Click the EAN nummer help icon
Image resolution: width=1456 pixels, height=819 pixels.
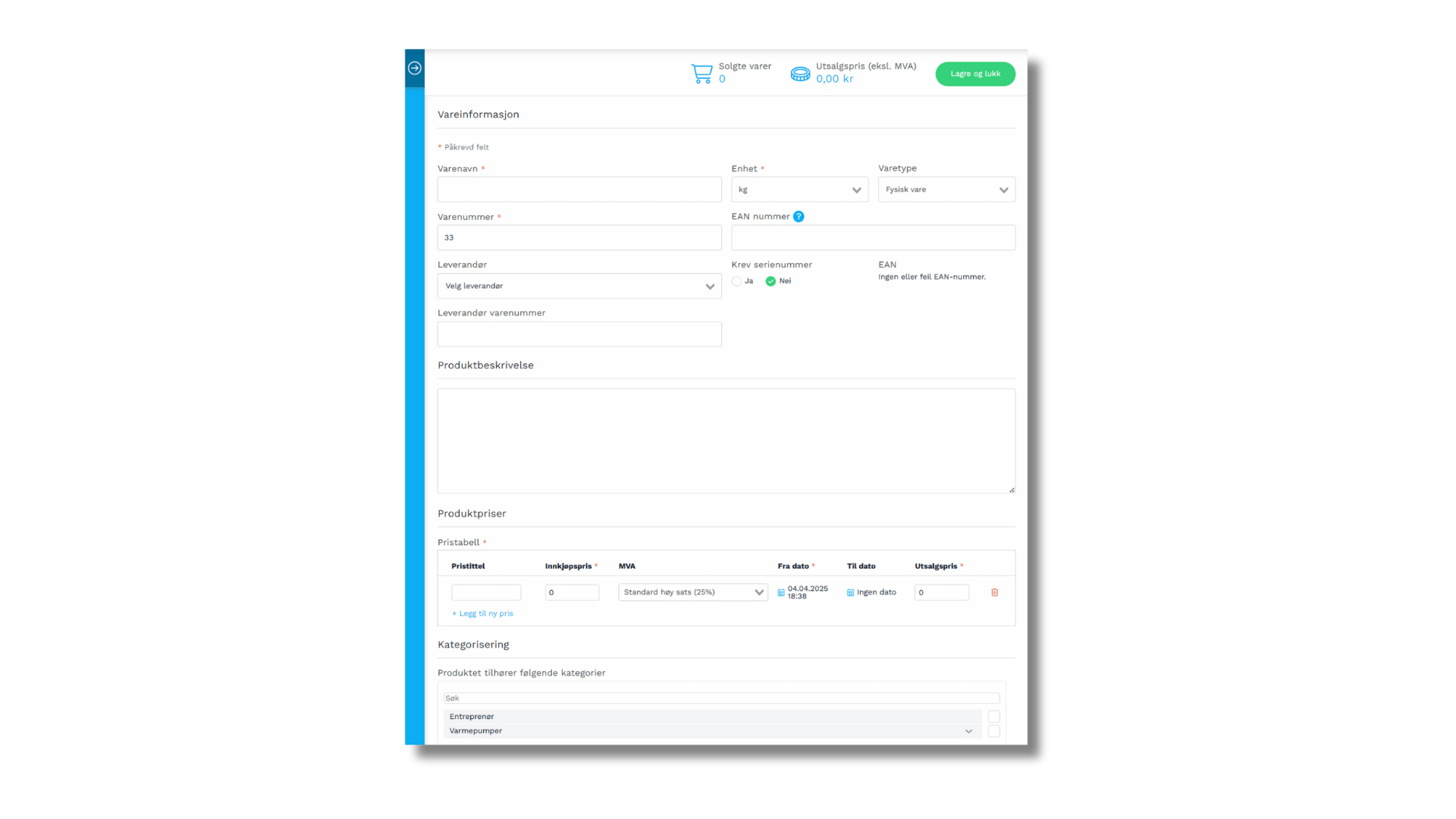click(x=799, y=217)
